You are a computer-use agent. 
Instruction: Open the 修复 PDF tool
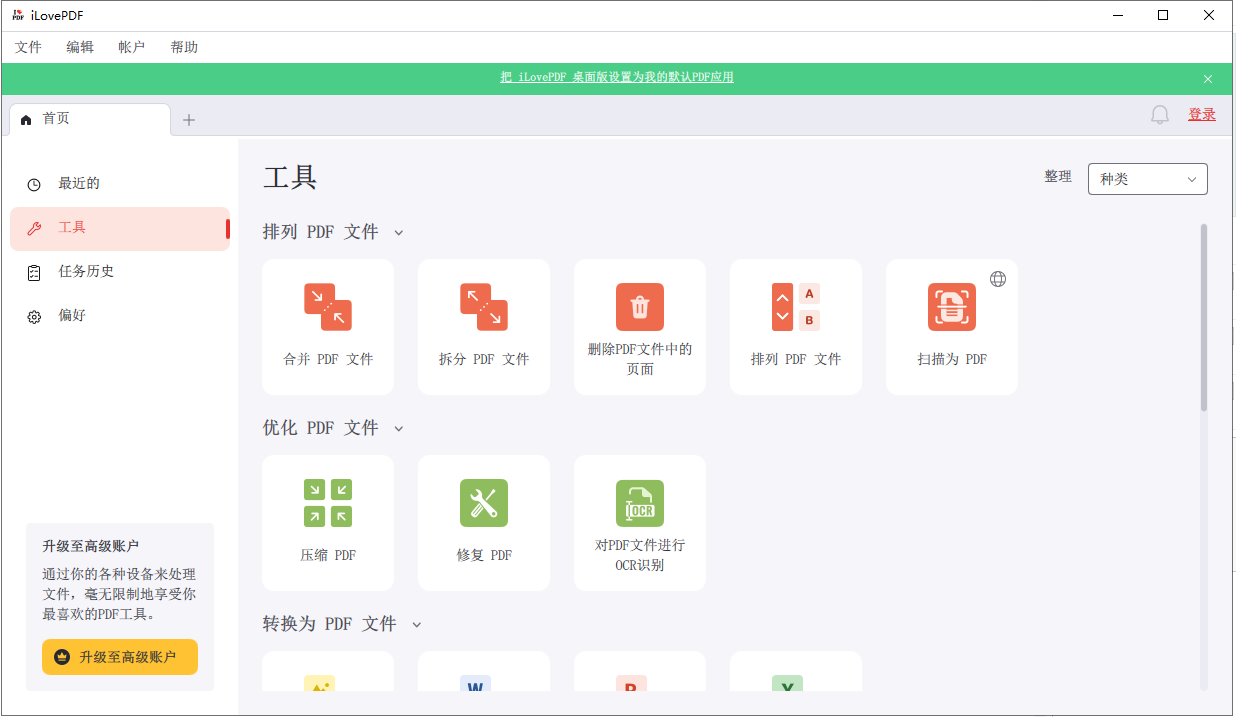point(484,523)
